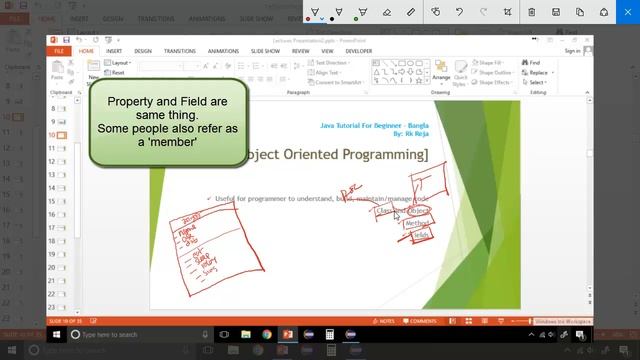Switch to the INSERT ribbon tab
This screenshot has height=360, width=640.
(x=114, y=51)
